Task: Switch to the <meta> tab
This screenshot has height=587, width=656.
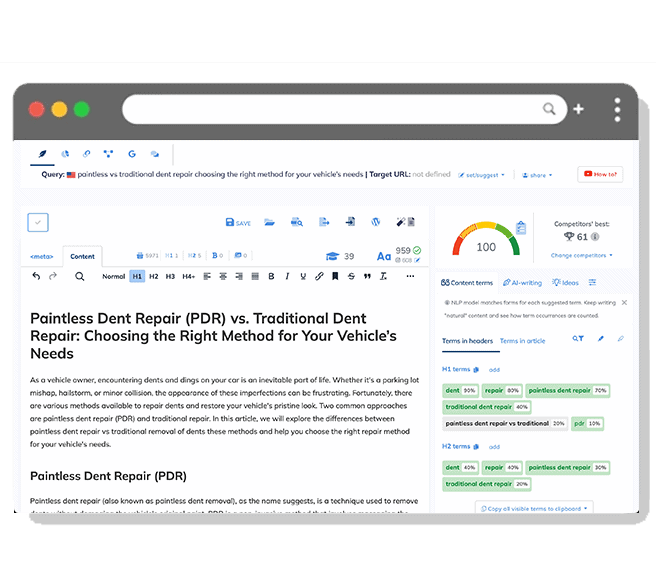Action: coord(41,256)
